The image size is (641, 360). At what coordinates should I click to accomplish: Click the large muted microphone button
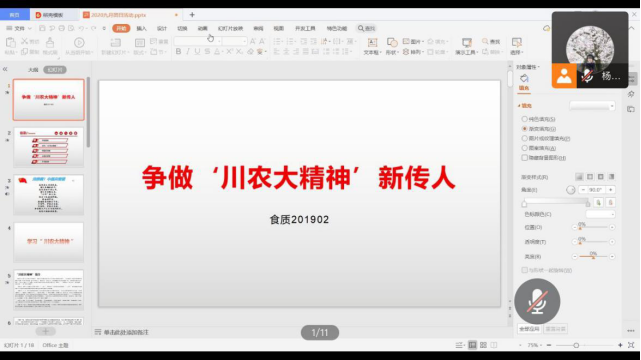pyautogui.click(x=537, y=302)
